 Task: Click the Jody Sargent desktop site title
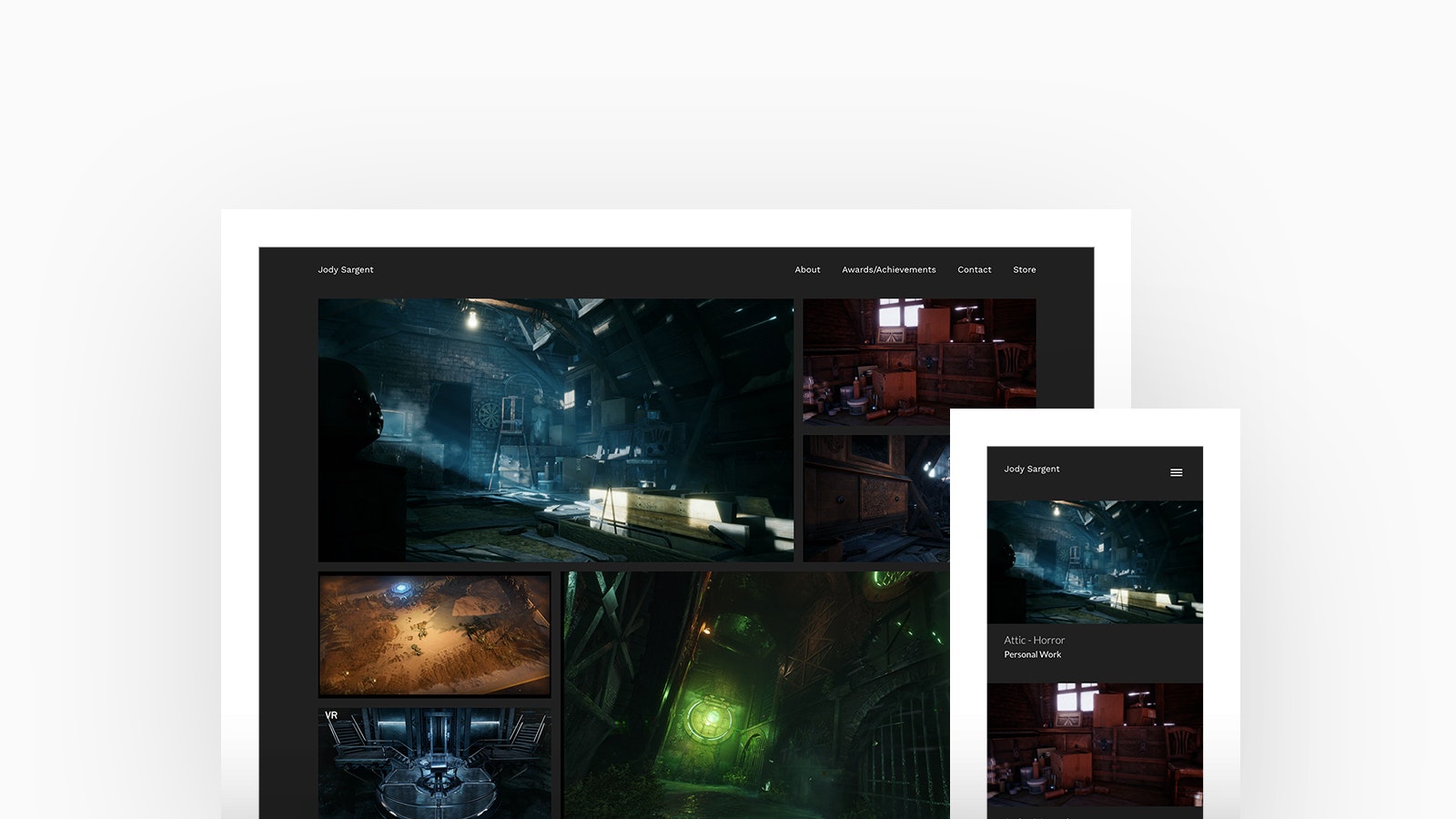(x=346, y=269)
